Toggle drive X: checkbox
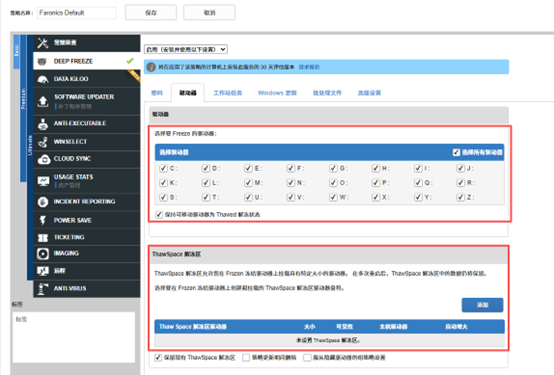Viewport: 554px width, 375px height. [x=375, y=197]
